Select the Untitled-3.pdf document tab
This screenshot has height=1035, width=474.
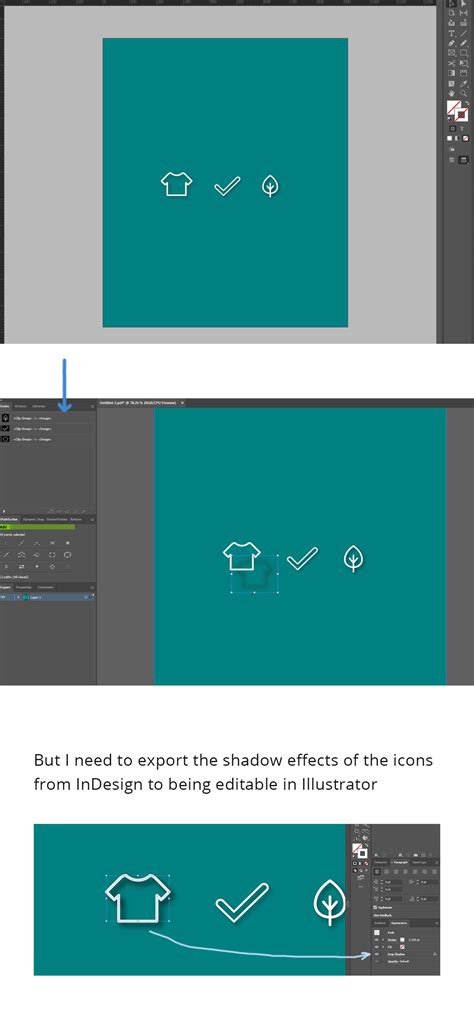pos(141,402)
